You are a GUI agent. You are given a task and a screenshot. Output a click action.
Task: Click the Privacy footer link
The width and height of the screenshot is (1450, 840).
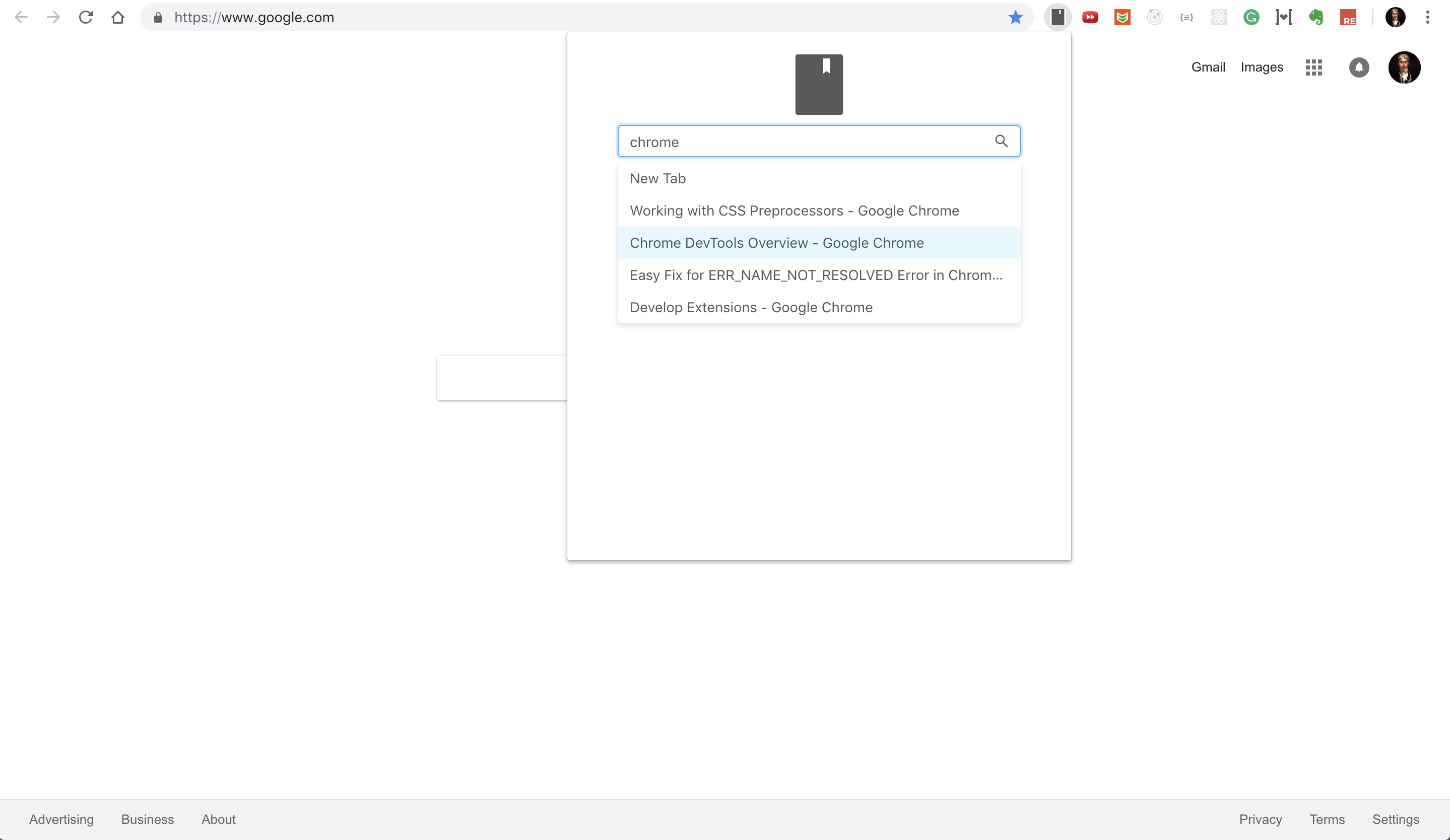click(x=1260, y=819)
